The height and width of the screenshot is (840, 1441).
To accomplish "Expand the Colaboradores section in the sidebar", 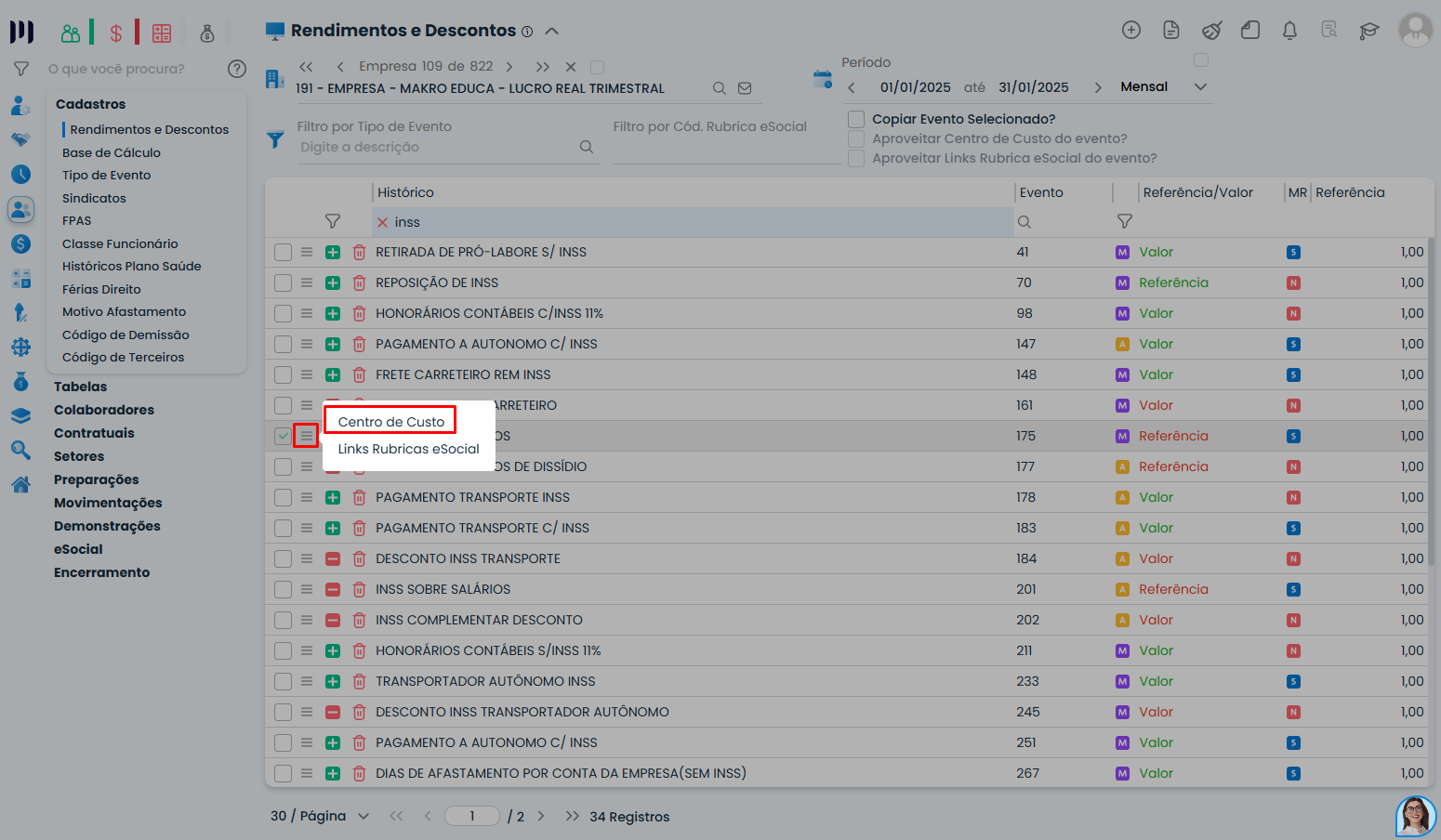I will coord(104,410).
